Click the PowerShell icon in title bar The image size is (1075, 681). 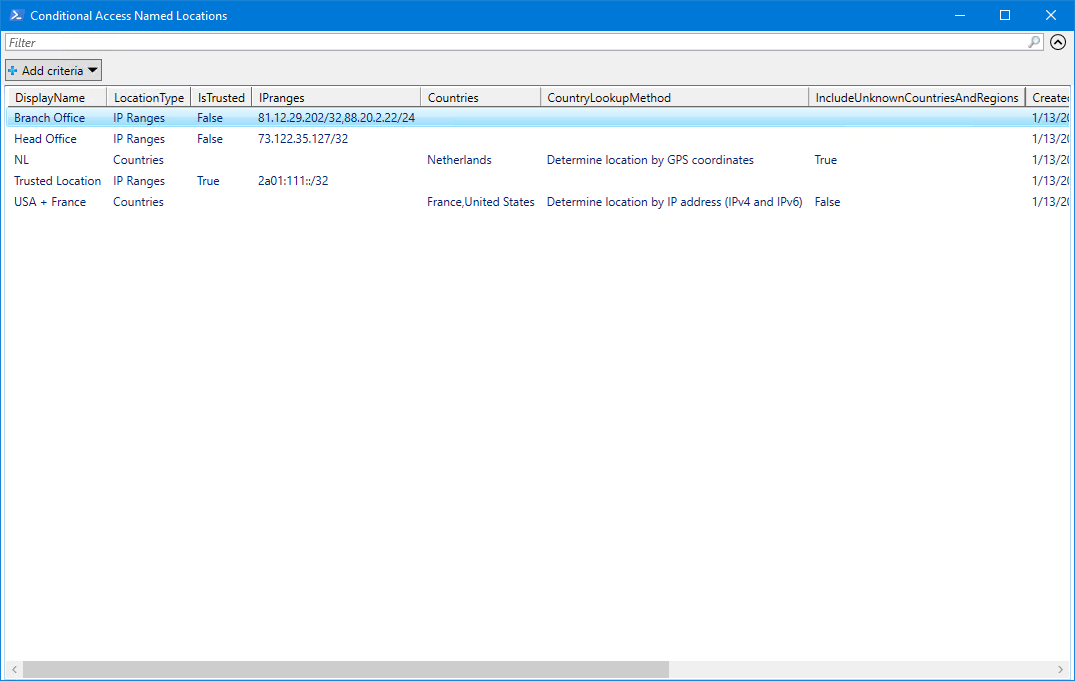(17, 15)
